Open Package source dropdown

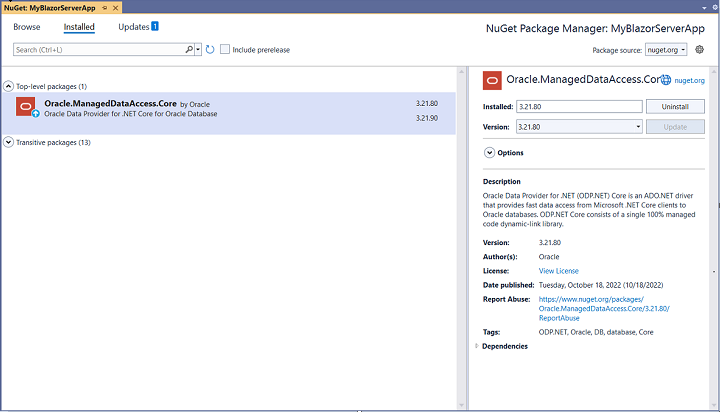[x=666, y=50]
